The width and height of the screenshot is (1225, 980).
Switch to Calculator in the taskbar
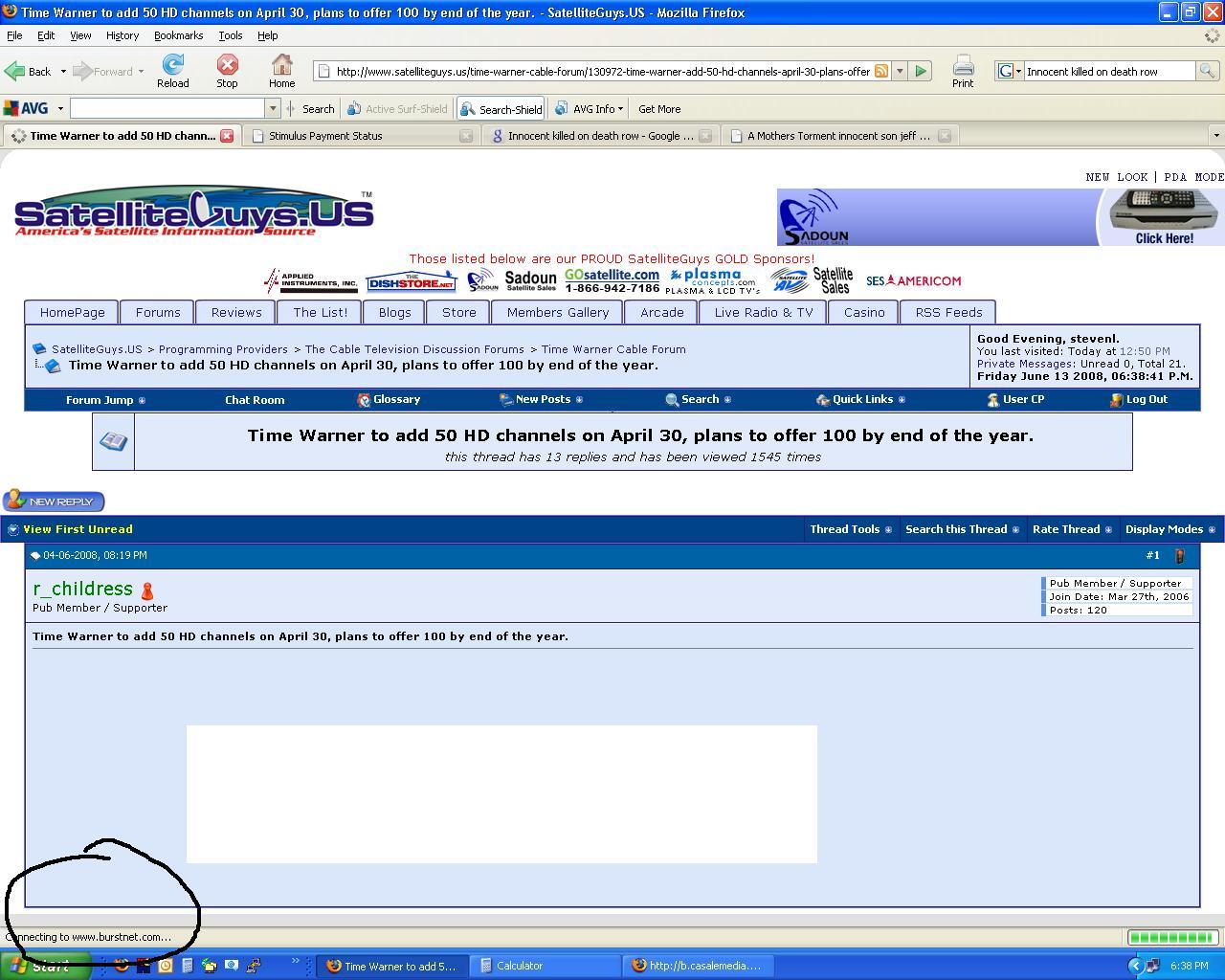[546, 966]
